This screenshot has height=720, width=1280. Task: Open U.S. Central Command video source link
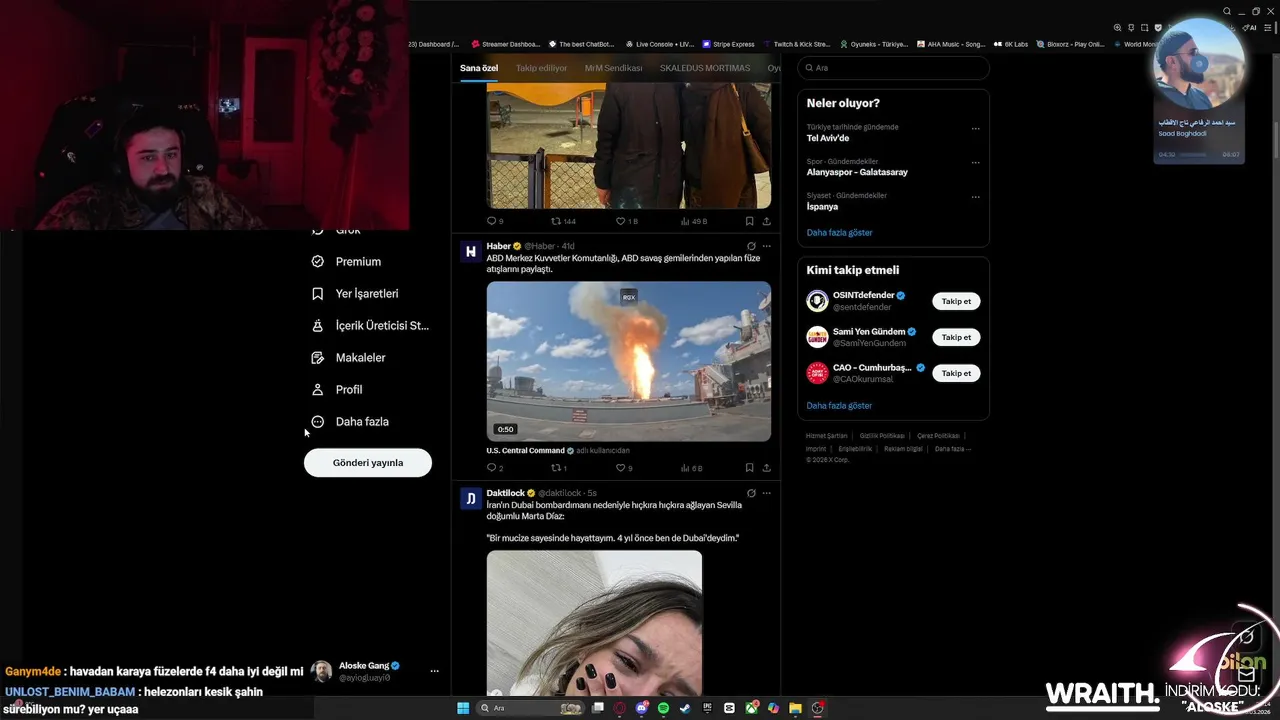[525, 450]
